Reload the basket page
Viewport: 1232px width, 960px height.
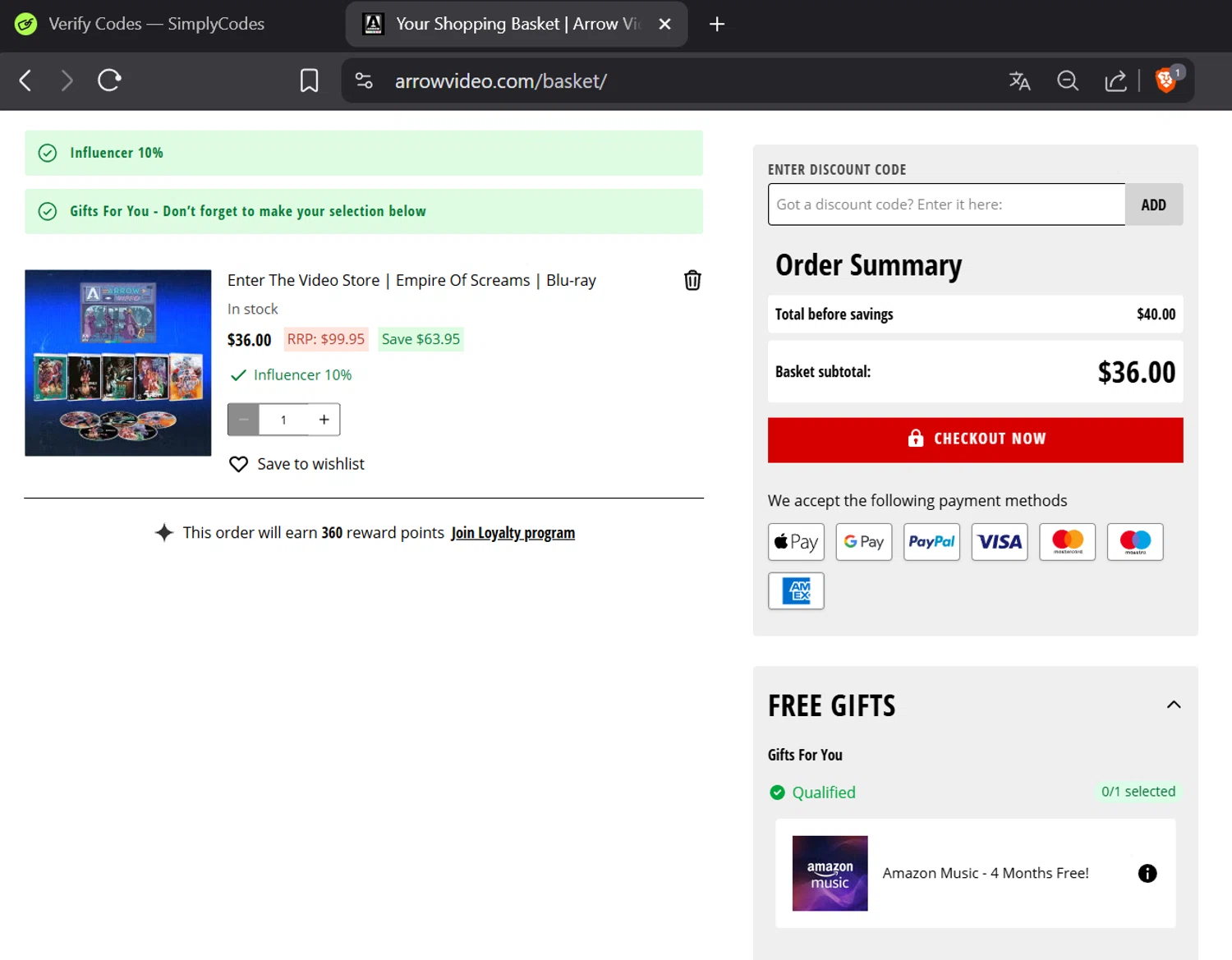(x=109, y=80)
